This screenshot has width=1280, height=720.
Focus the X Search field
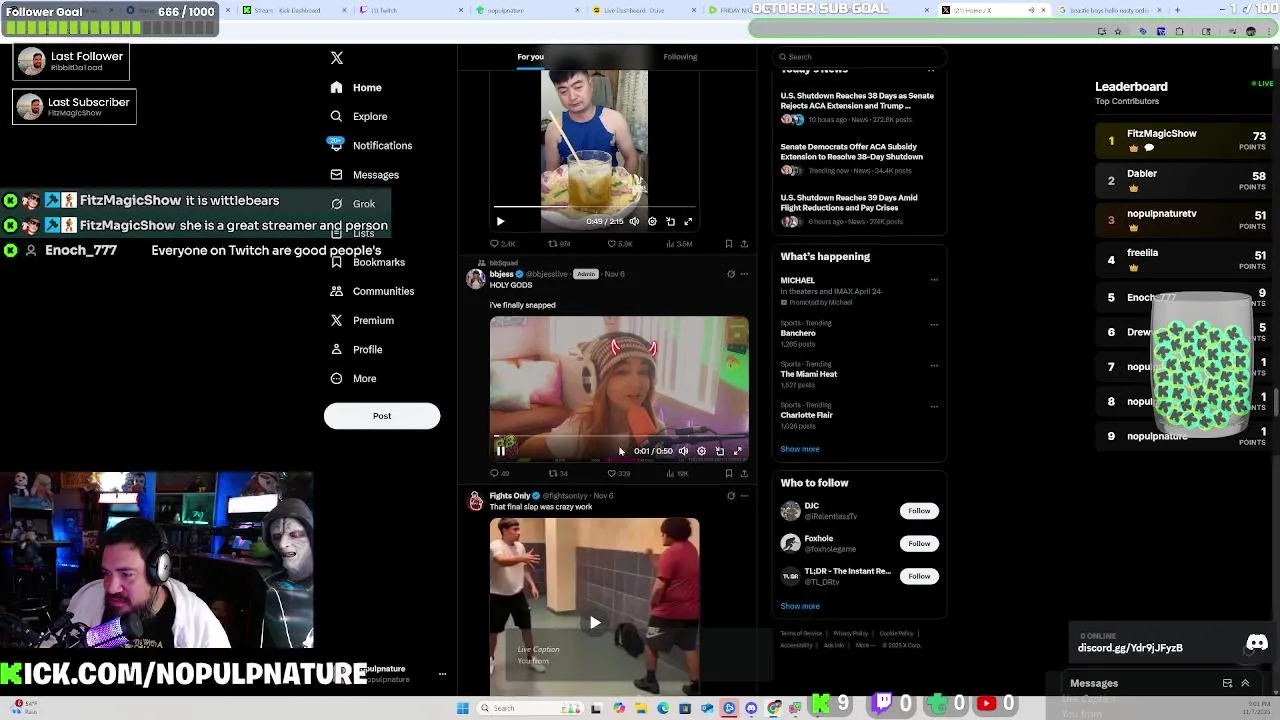(x=858, y=57)
